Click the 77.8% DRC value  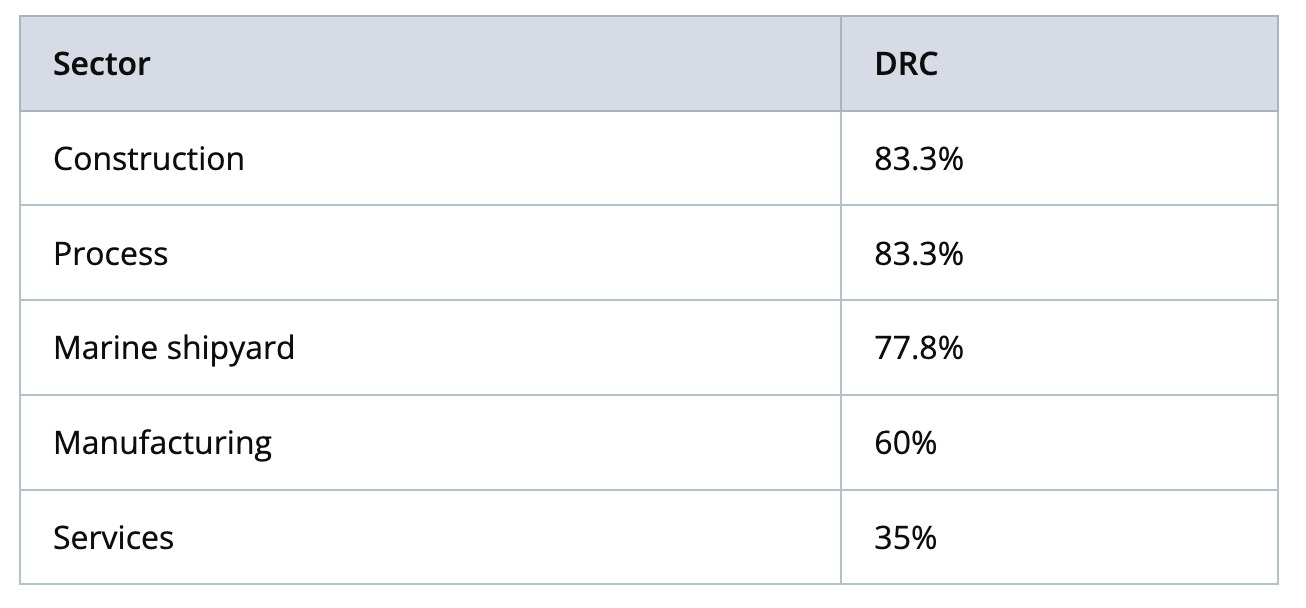tap(918, 348)
